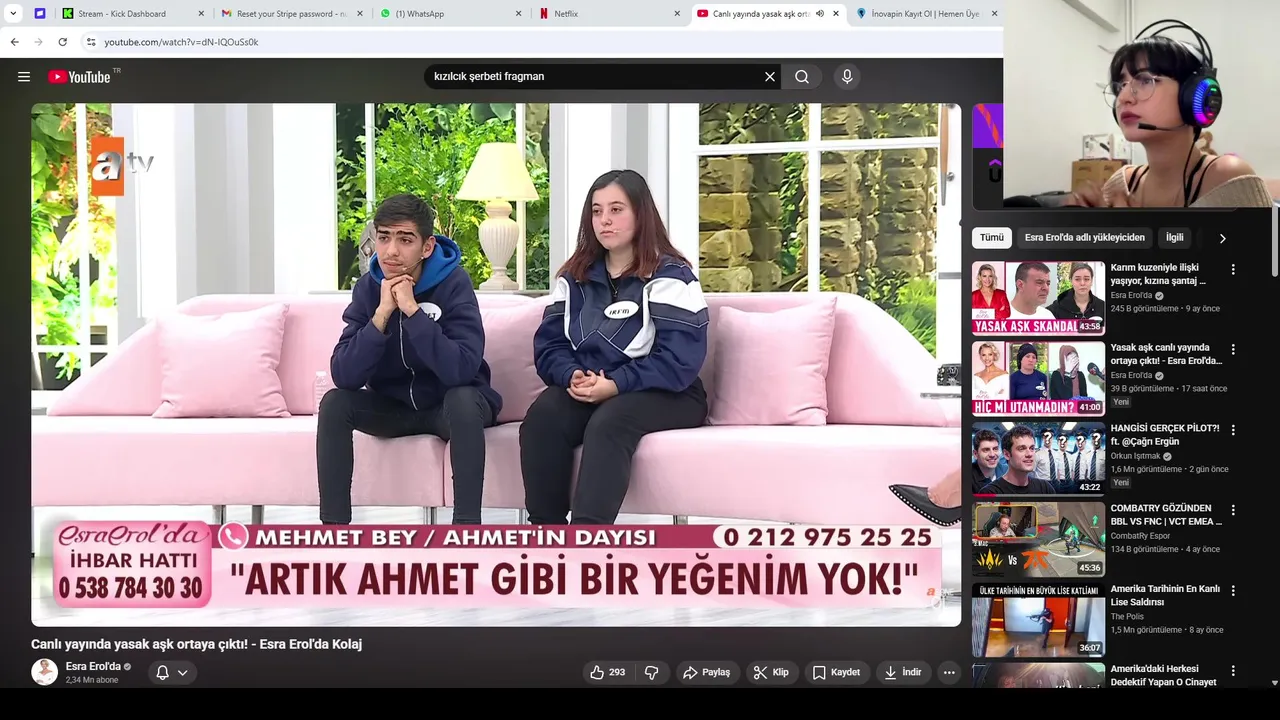Open options for HANGİSİ GERÇEK PİLOT video
The width and height of the screenshot is (1280, 720).
(x=1233, y=430)
